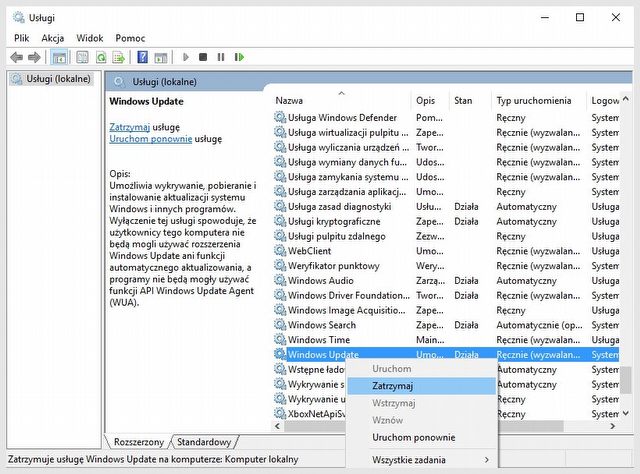Toggle the console tree pane icon
This screenshot has height=474, width=640.
pyautogui.click(x=60, y=57)
